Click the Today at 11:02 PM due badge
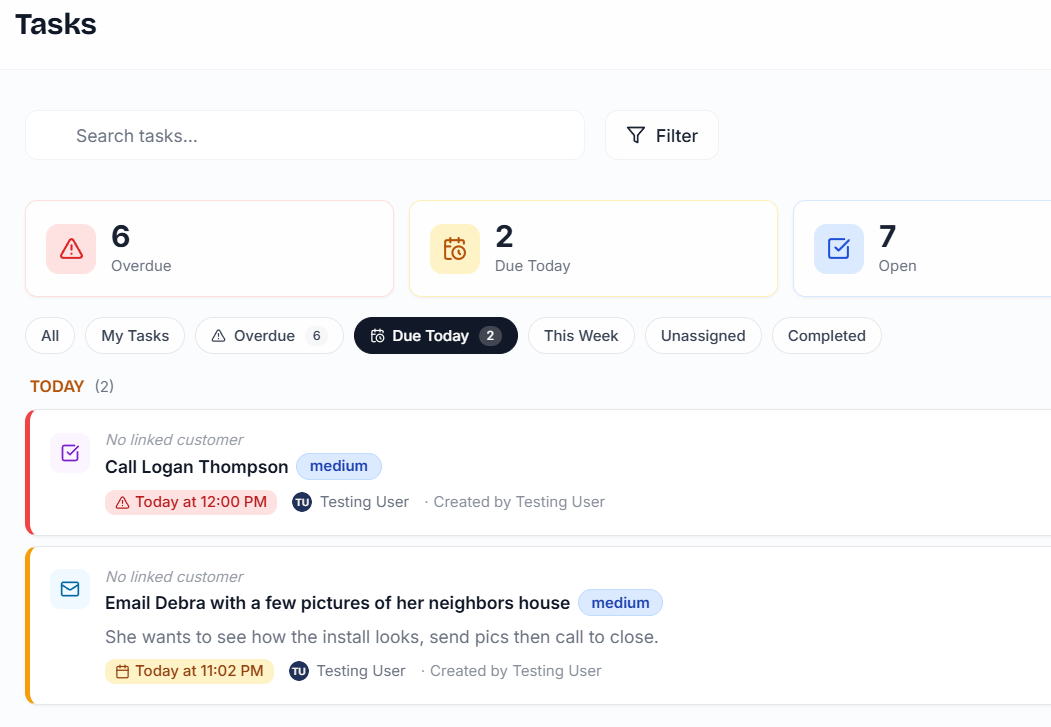The image size is (1051, 727). pos(190,671)
